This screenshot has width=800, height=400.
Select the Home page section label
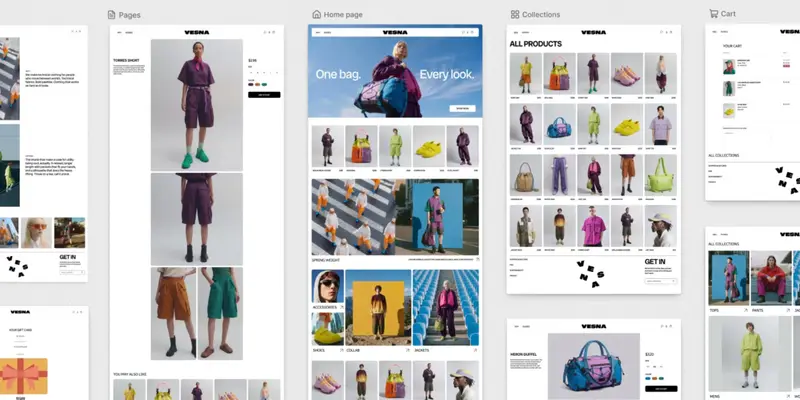[x=343, y=15]
